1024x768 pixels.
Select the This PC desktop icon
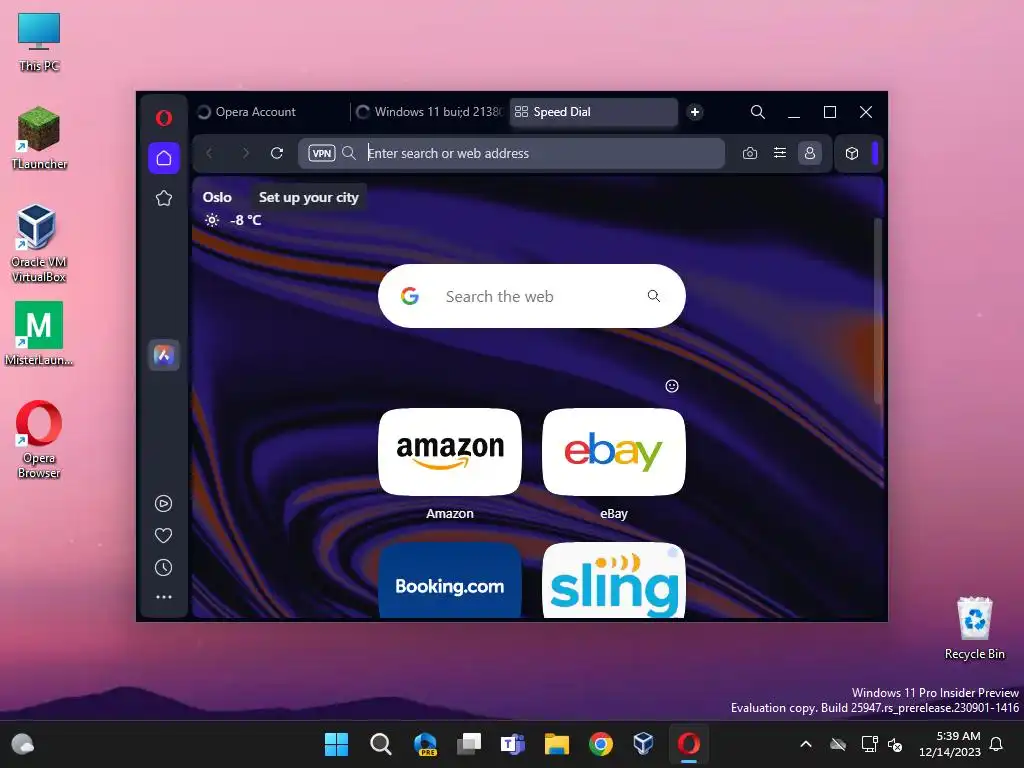(39, 42)
